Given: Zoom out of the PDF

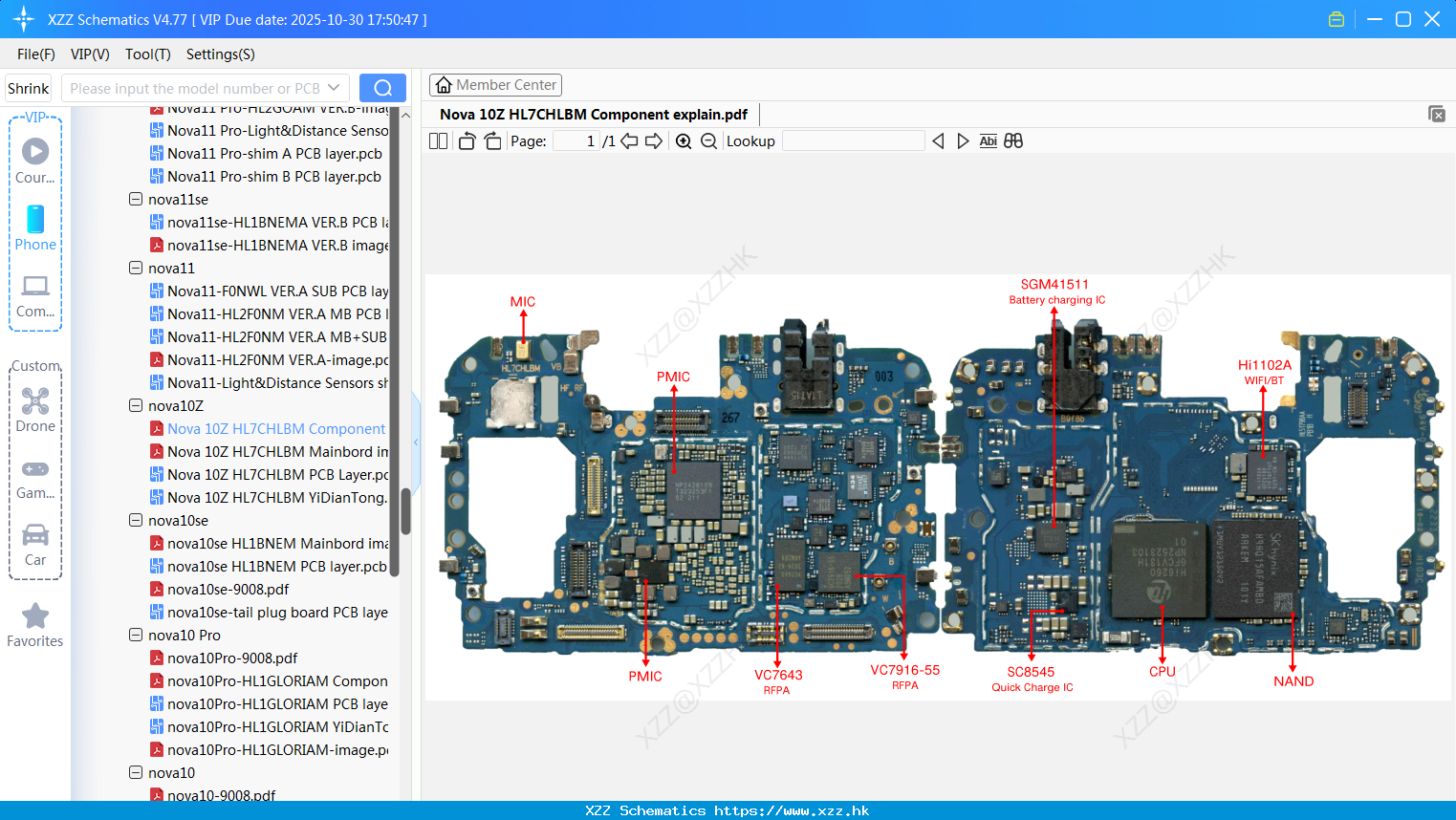Looking at the screenshot, I should point(708,141).
